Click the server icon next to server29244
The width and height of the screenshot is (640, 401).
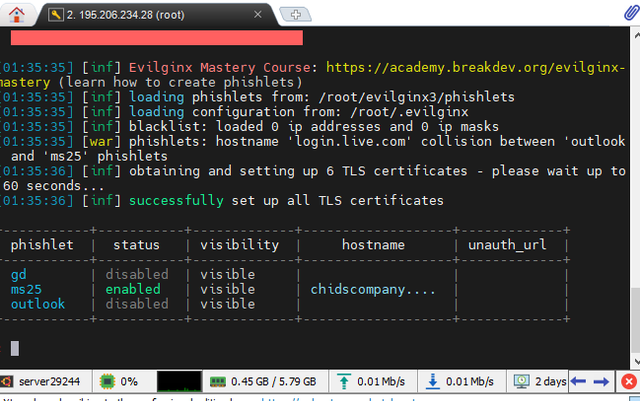(7, 381)
